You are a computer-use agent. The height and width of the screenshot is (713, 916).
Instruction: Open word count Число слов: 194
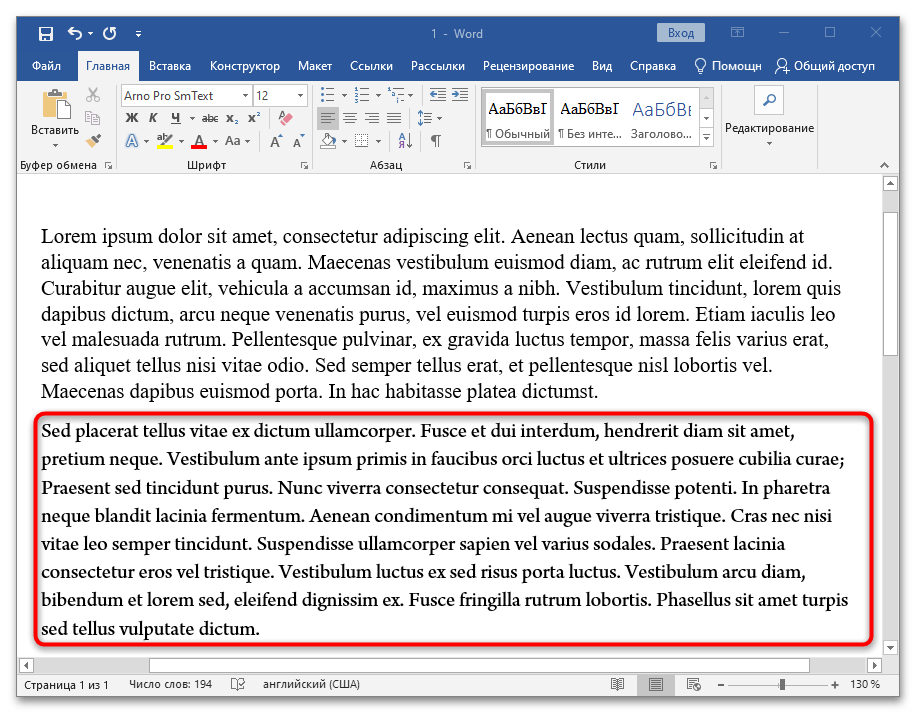point(171,684)
